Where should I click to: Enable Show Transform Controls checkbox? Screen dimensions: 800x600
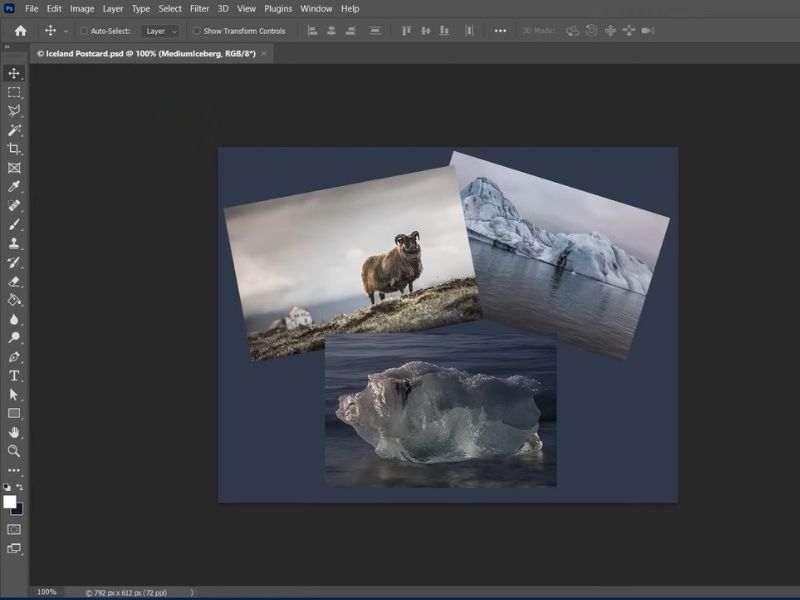[x=196, y=31]
